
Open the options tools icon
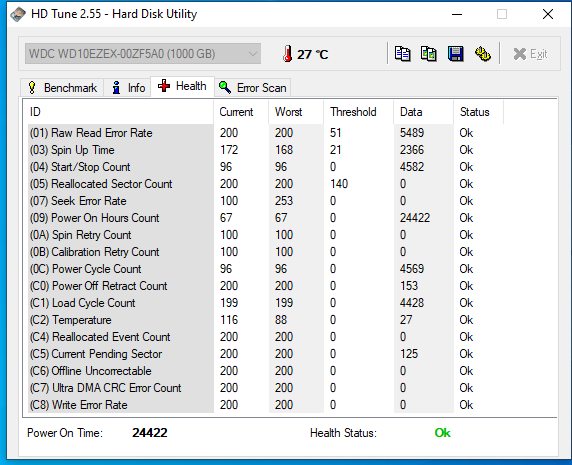pyautogui.click(x=483, y=54)
